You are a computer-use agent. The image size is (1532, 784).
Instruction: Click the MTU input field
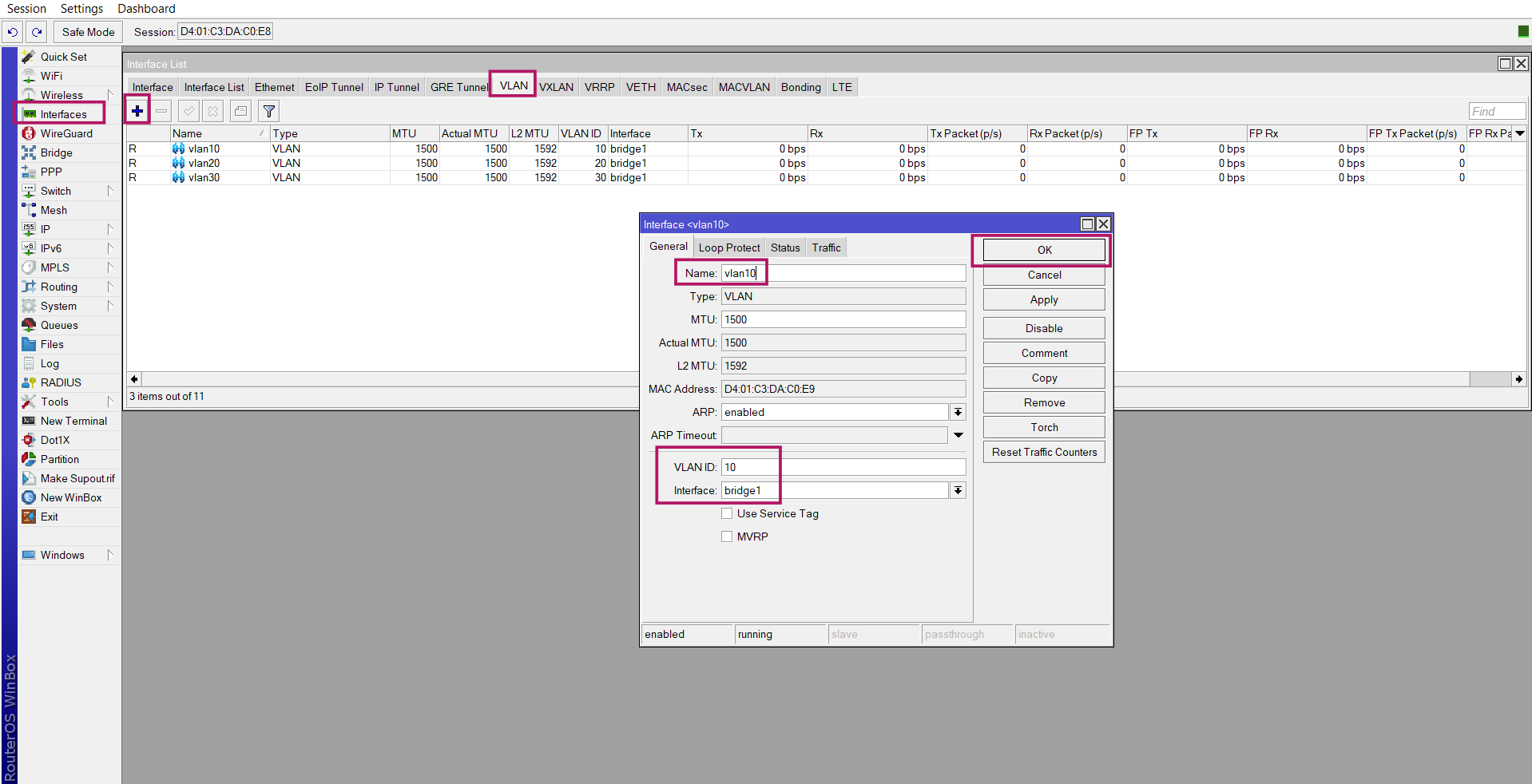843,319
